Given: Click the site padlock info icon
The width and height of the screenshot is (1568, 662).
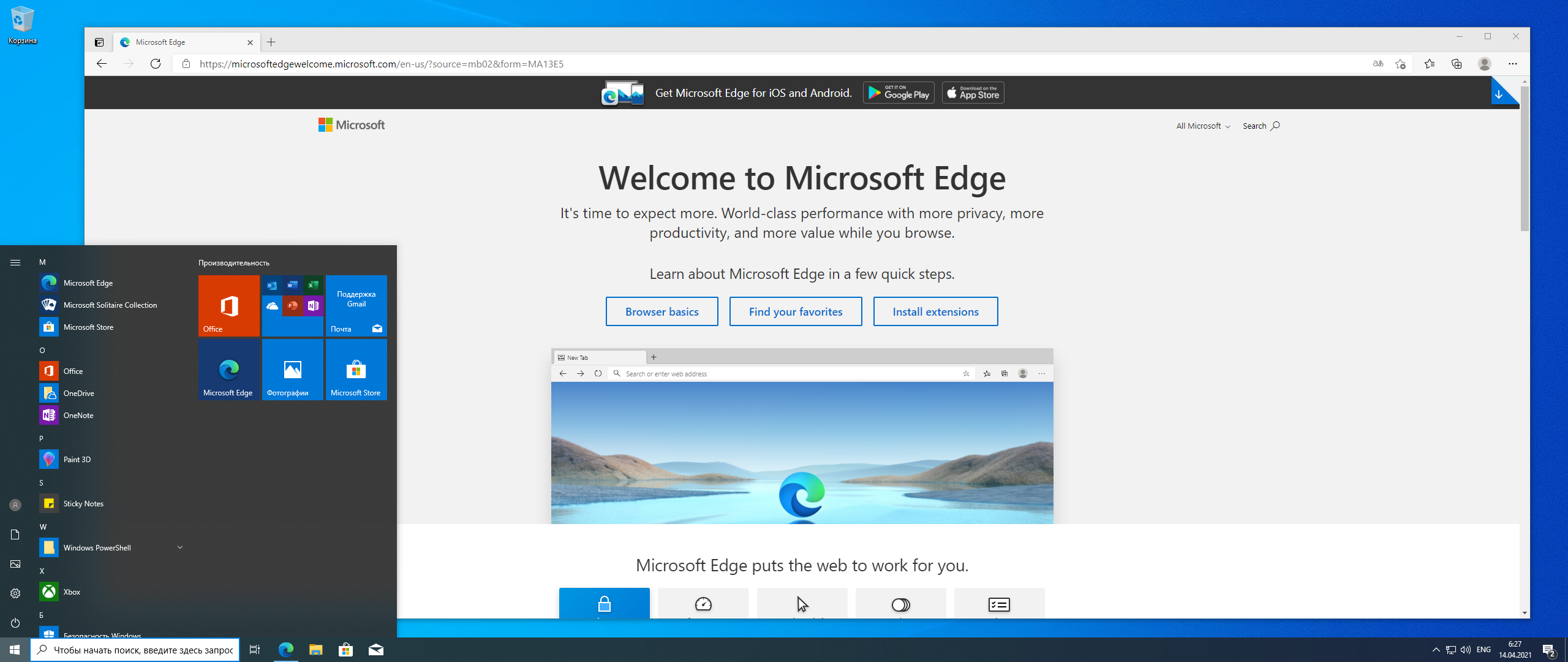Looking at the screenshot, I should tap(186, 64).
